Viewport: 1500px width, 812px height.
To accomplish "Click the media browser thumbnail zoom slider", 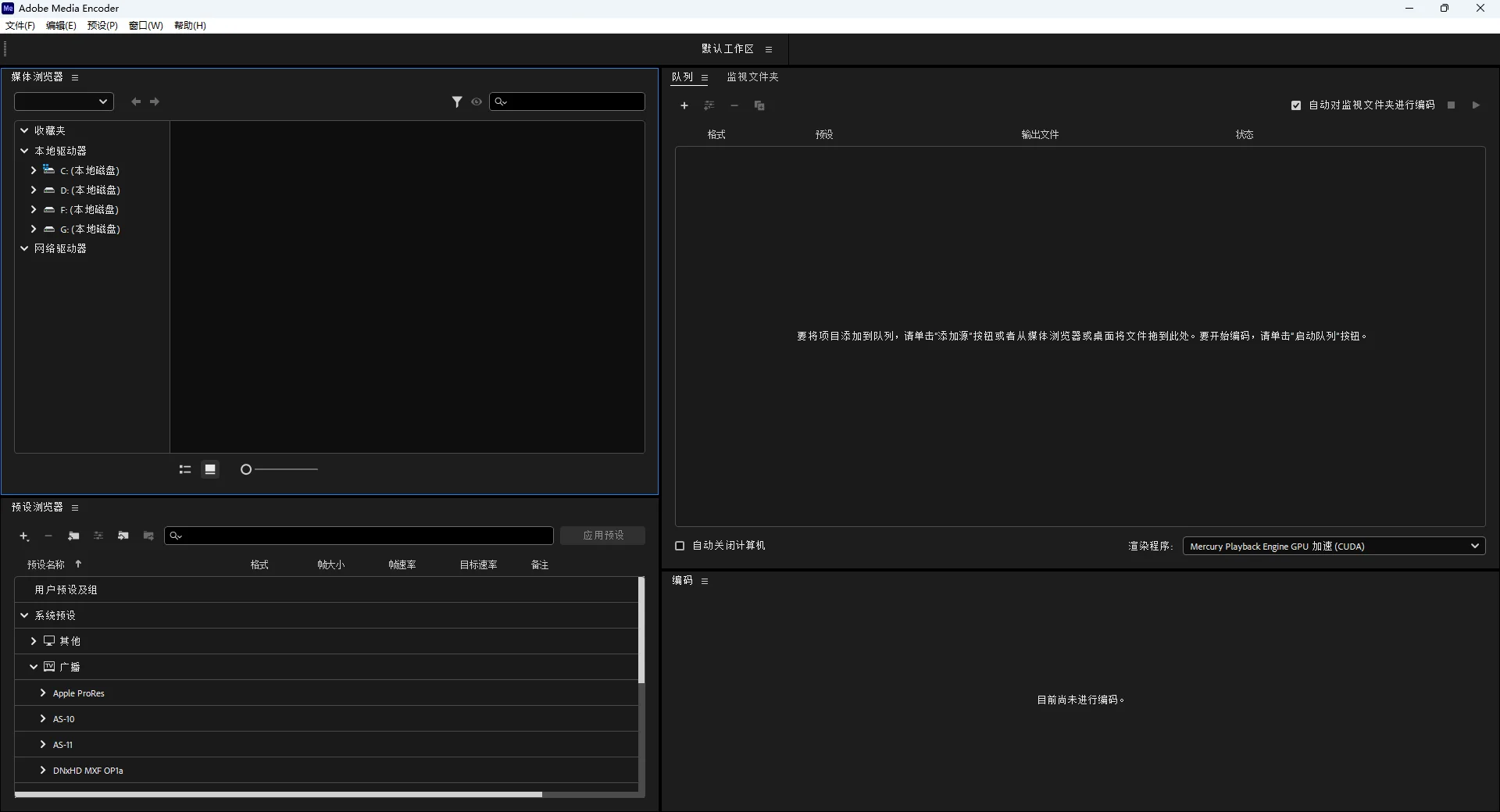I will (279, 469).
